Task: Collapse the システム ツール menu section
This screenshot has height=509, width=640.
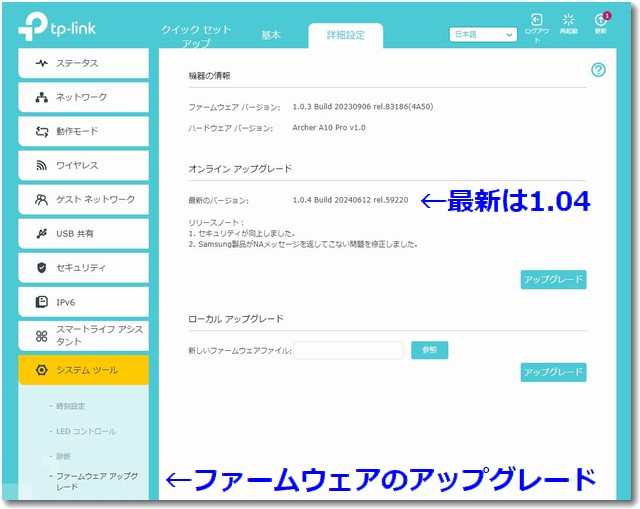Action: (83, 370)
